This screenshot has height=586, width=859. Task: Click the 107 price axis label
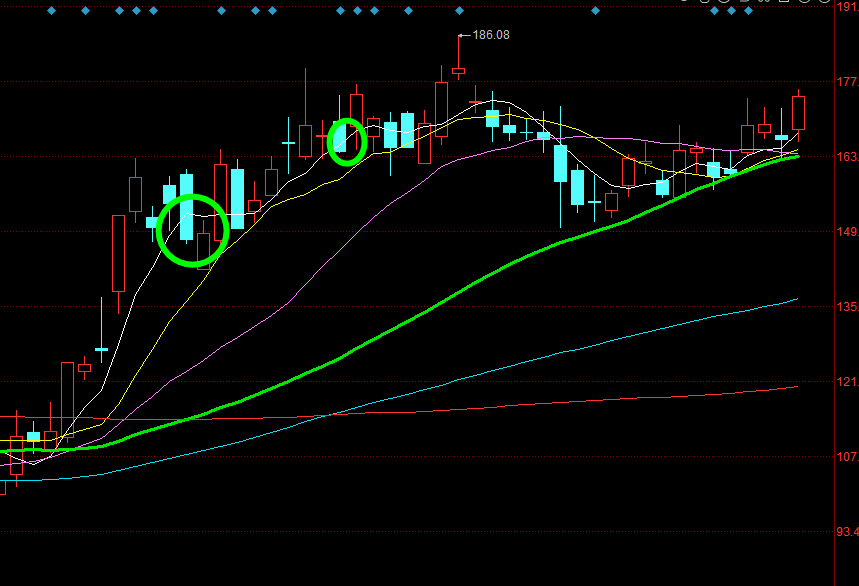tap(847, 457)
